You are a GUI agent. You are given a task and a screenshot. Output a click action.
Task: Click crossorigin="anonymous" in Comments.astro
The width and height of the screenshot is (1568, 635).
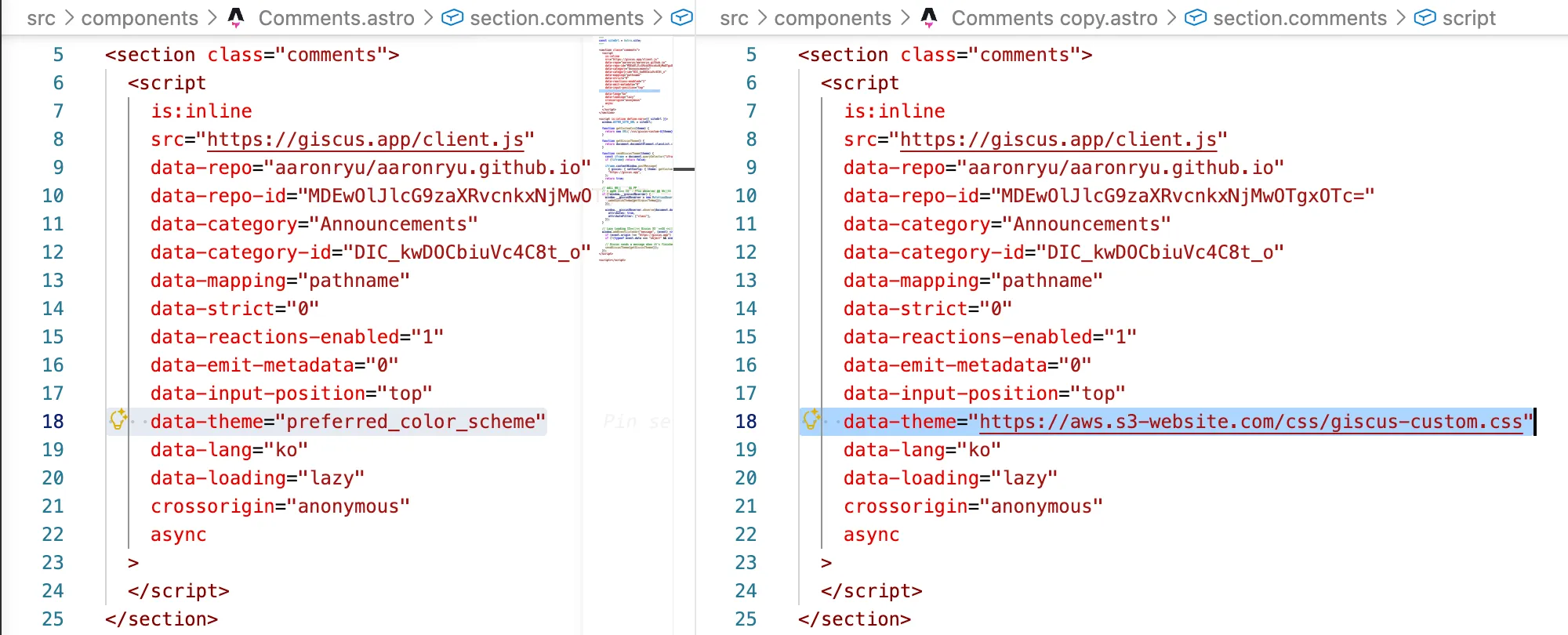pyautogui.click(x=280, y=506)
